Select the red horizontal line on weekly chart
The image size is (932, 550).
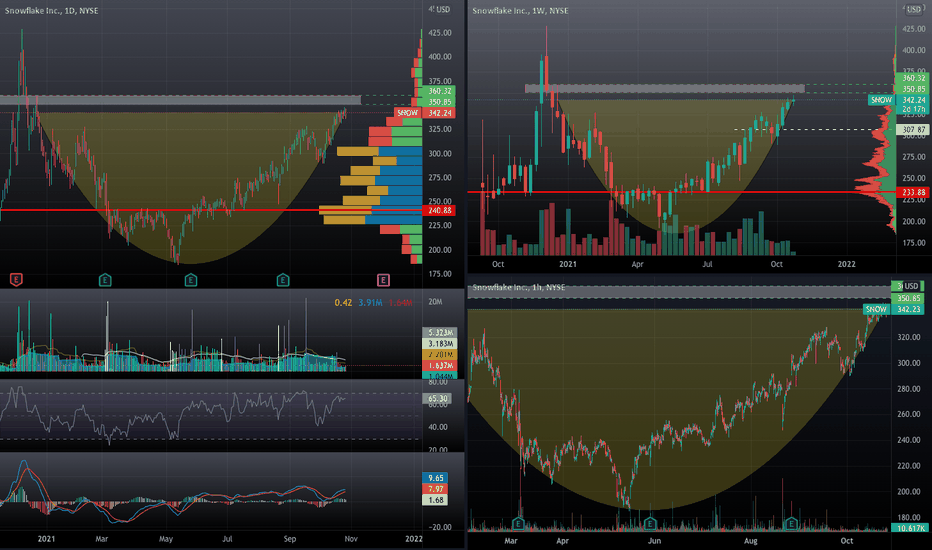[x=681, y=192]
